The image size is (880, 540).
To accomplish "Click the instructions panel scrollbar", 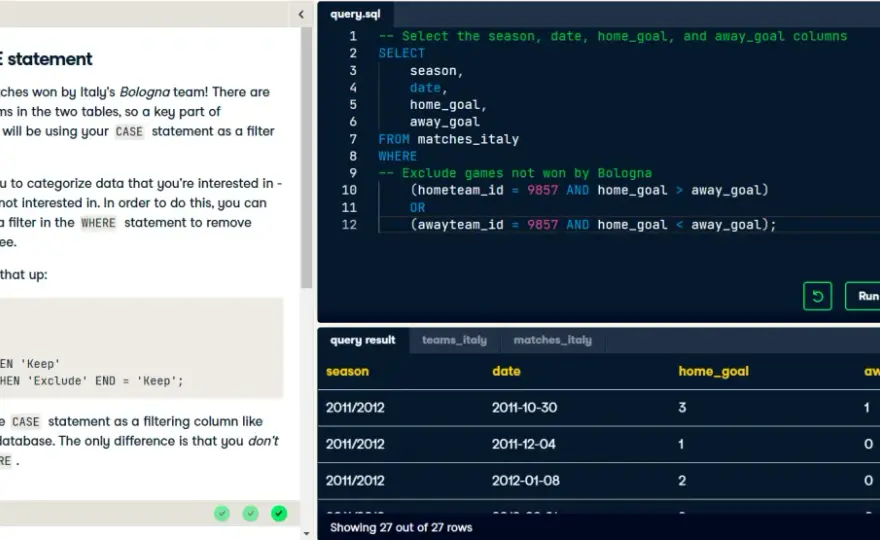I will coord(306,157).
